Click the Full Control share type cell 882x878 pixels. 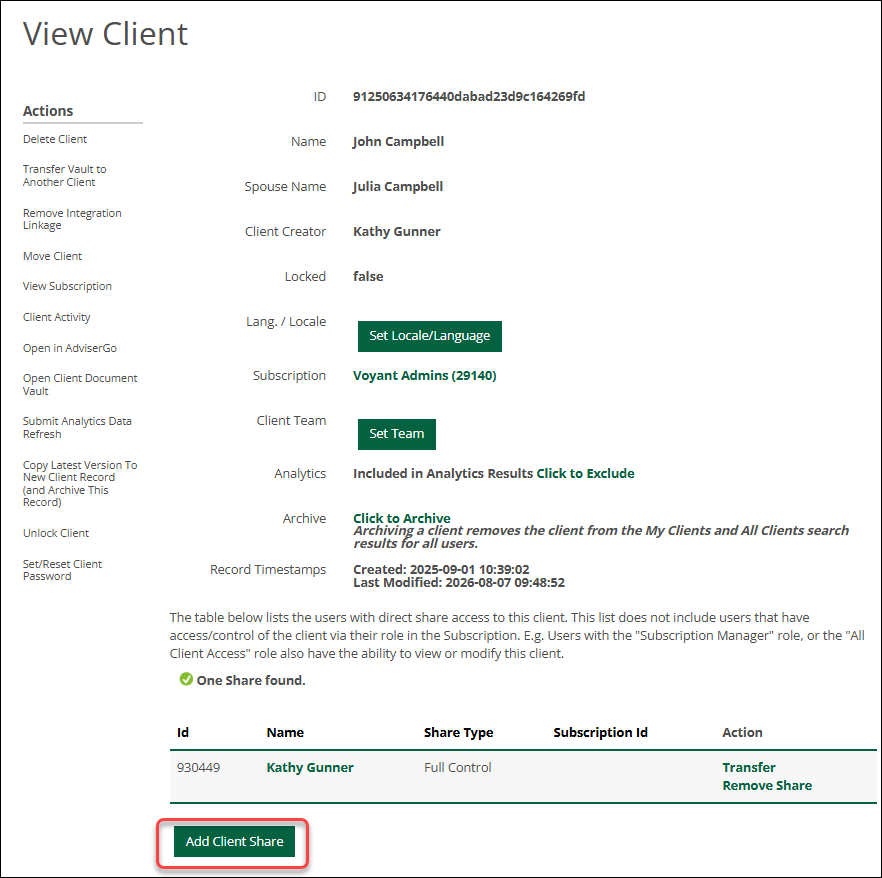458,768
